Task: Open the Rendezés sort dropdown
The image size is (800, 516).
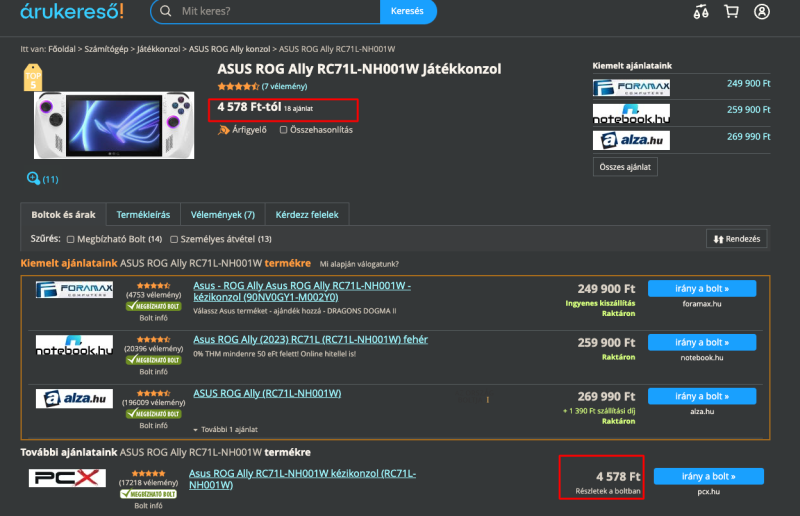Action: (x=737, y=239)
